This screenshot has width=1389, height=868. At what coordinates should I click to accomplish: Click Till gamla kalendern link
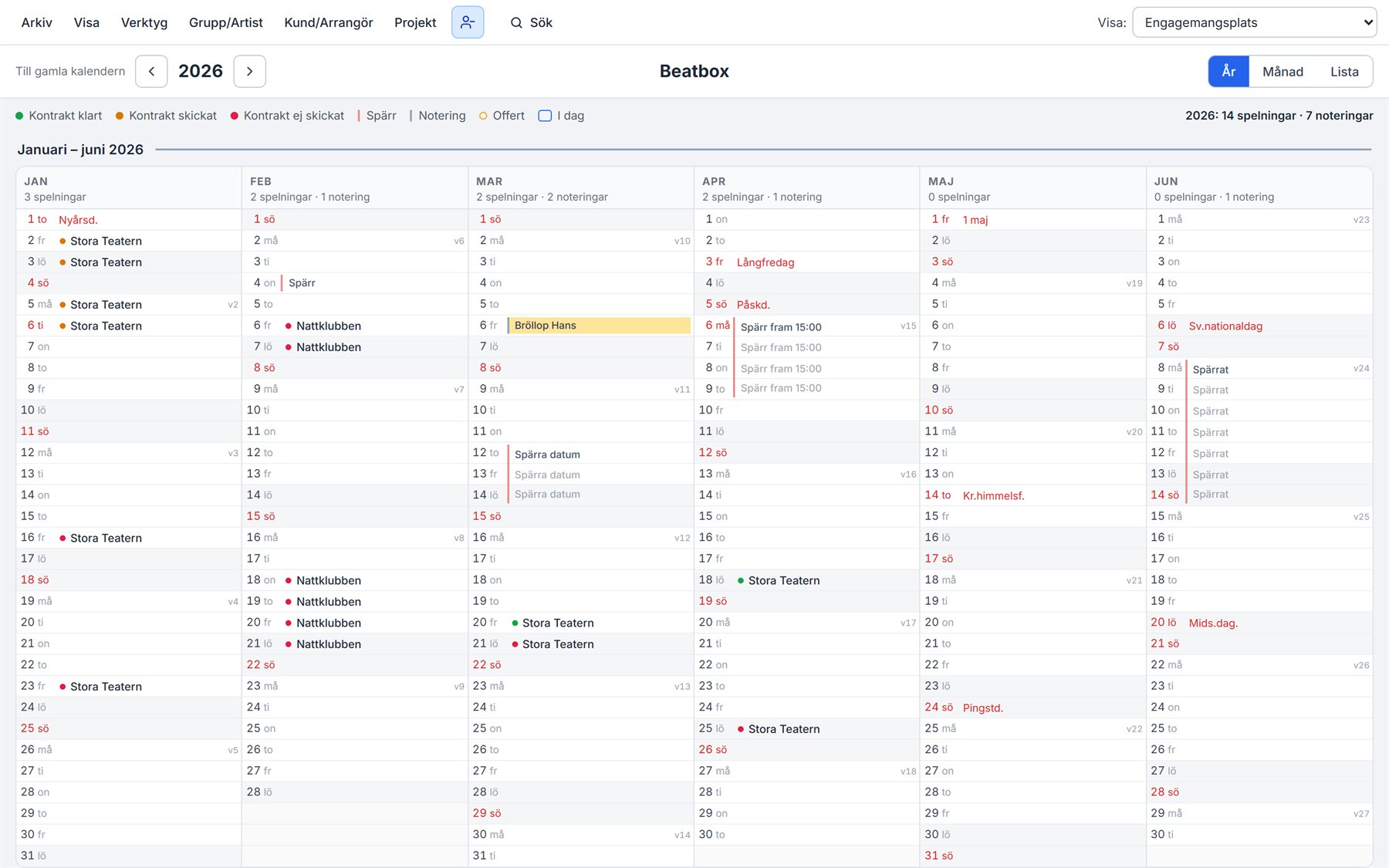tap(70, 71)
